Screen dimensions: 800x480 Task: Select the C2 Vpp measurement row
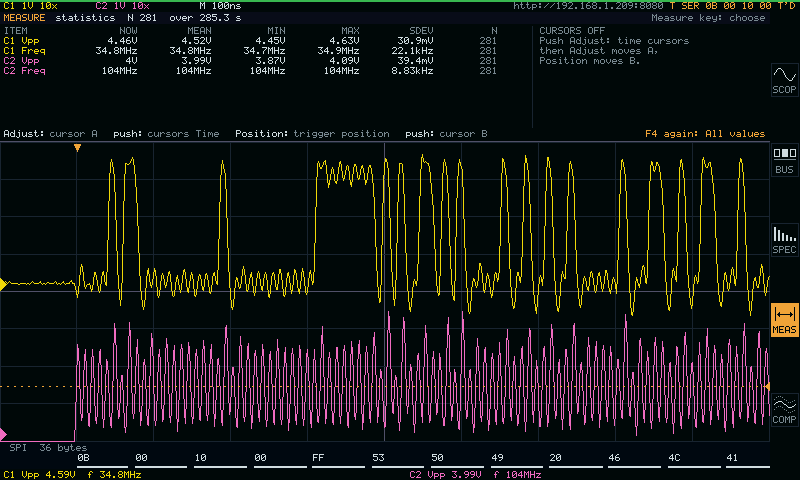click(x=250, y=60)
